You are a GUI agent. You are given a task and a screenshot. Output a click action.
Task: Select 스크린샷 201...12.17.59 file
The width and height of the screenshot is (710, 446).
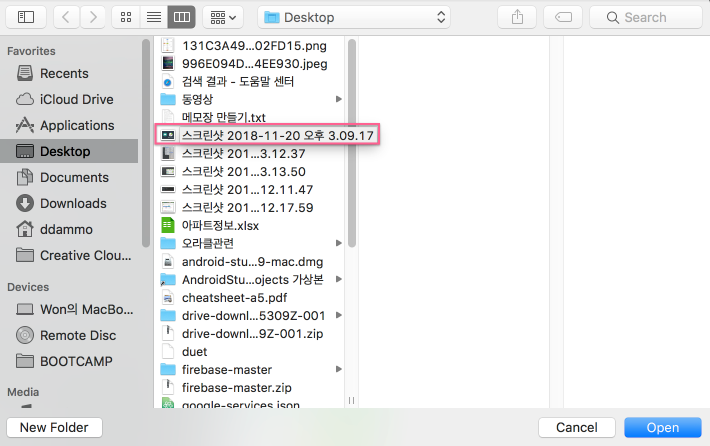point(249,207)
